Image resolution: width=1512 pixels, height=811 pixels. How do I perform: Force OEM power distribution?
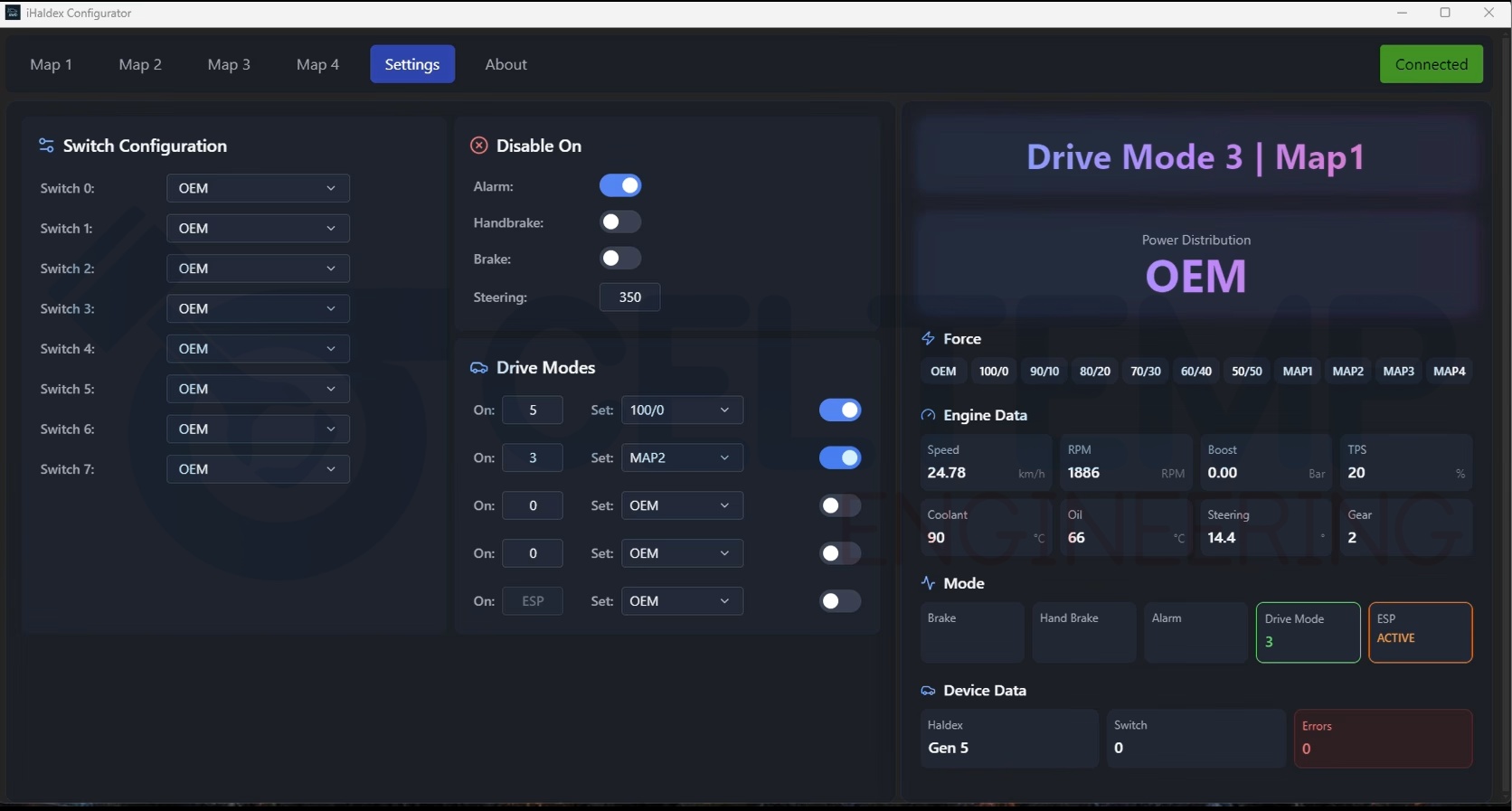point(943,372)
